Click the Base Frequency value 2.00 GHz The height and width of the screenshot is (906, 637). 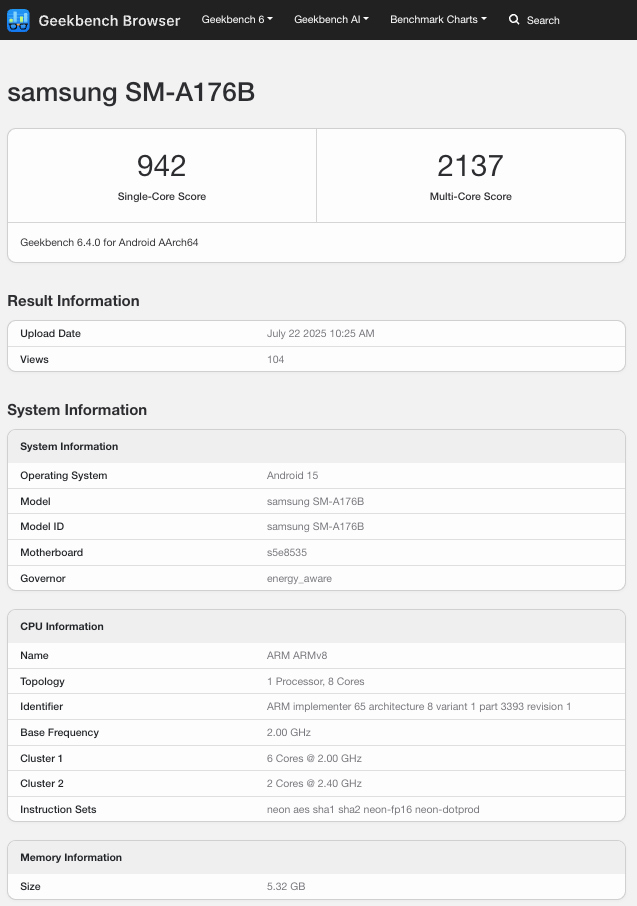coord(285,732)
